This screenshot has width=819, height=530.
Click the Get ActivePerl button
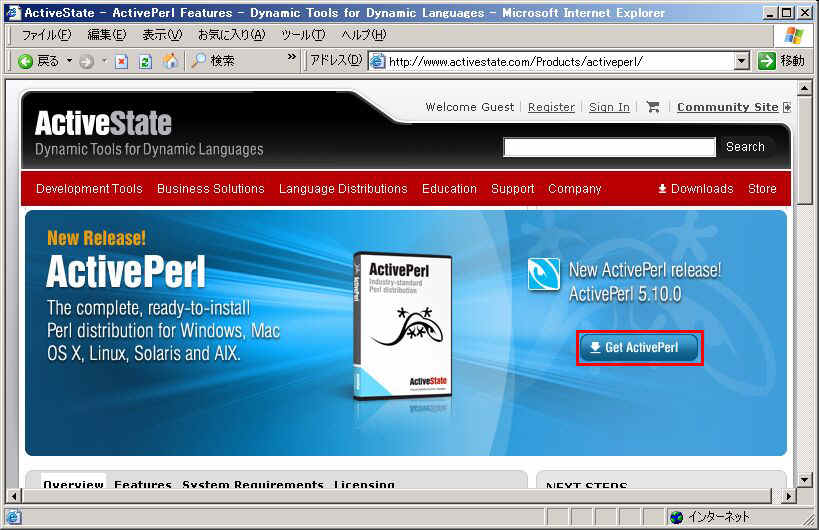639,348
